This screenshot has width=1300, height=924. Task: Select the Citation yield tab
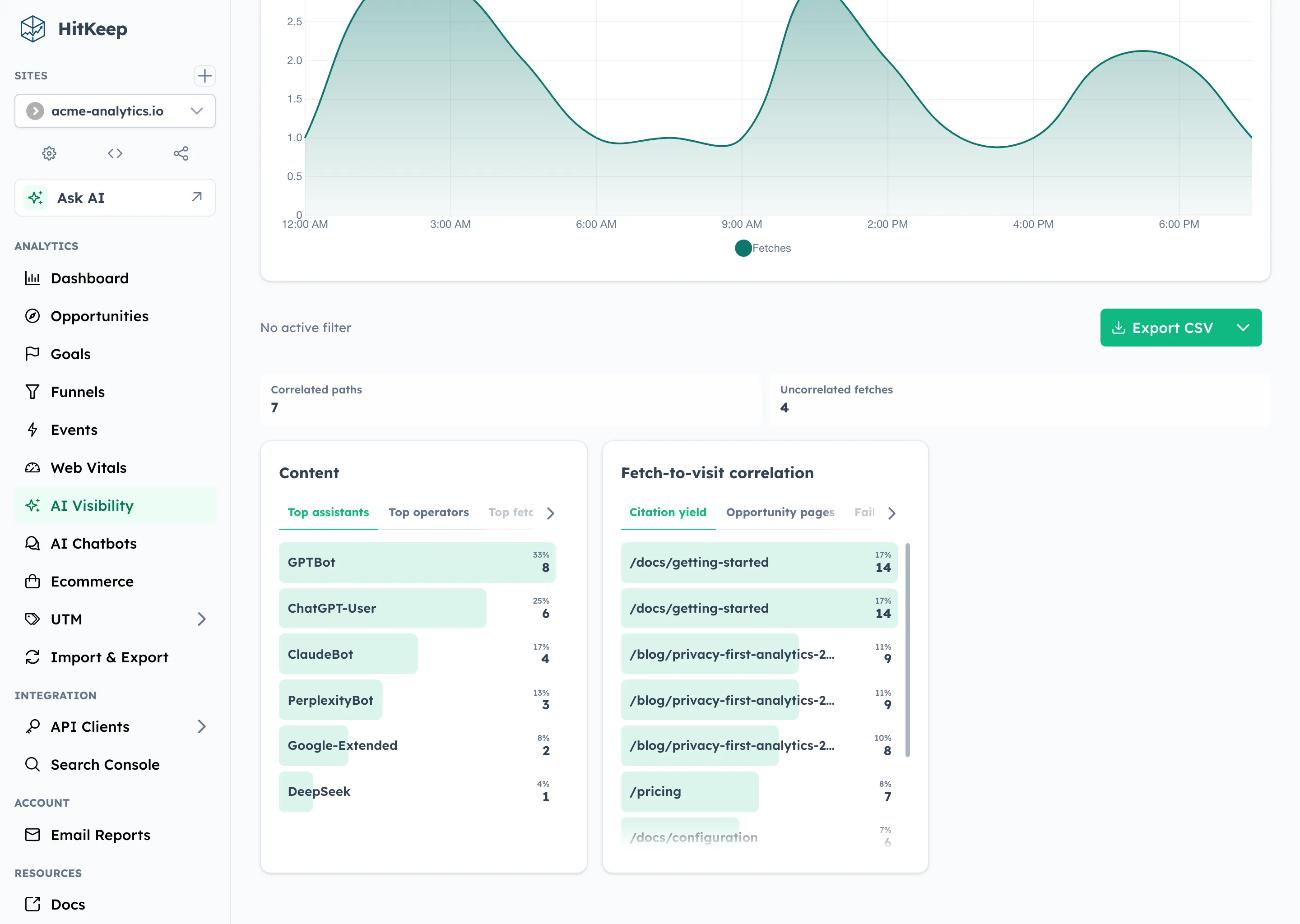[x=668, y=513]
